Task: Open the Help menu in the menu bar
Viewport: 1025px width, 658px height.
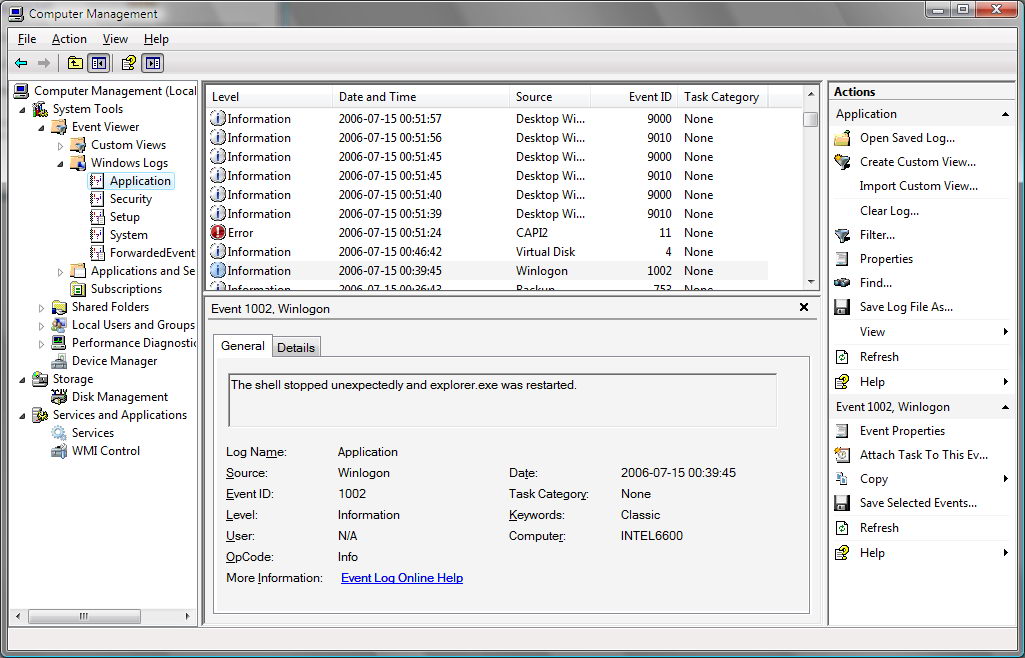Action: tap(156, 39)
